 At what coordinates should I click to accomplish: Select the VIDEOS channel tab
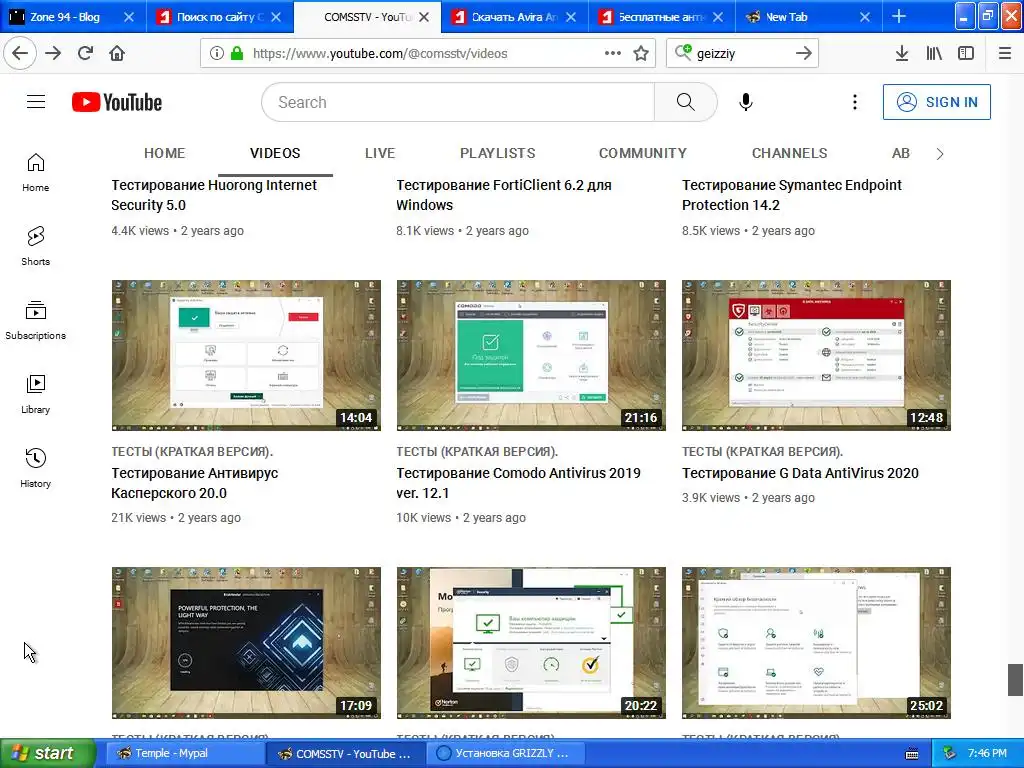[275, 153]
